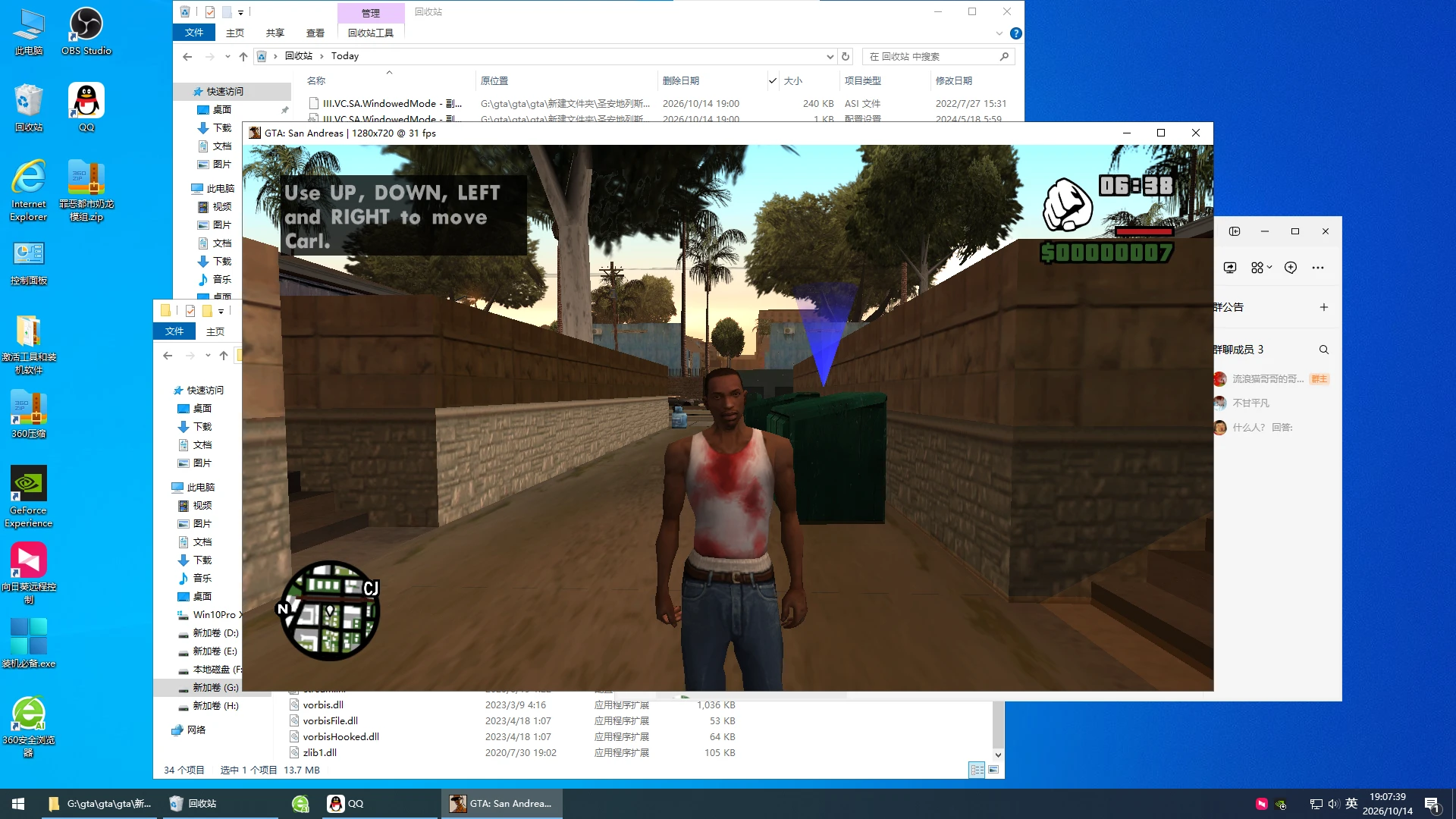Open 罪恶都市奶龙模组.zip archive icon
This screenshot has width=1456, height=819.
coord(86,190)
